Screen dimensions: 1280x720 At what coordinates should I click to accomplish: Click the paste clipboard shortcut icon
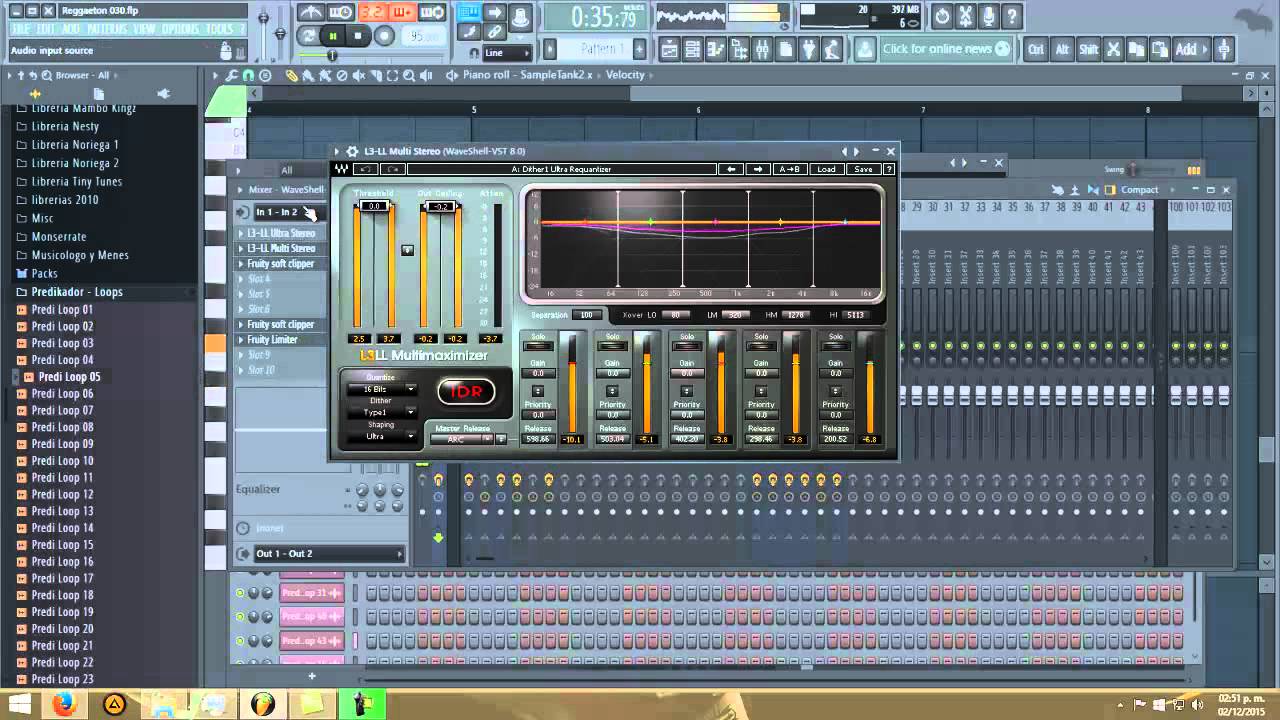coord(1159,49)
